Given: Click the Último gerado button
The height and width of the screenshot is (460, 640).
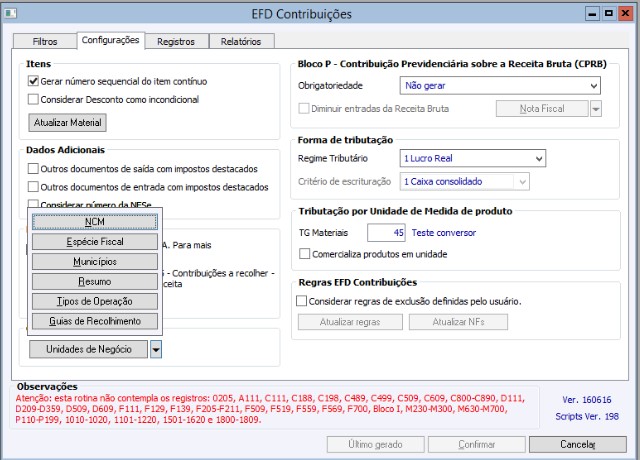Looking at the screenshot, I should [376, 444].
